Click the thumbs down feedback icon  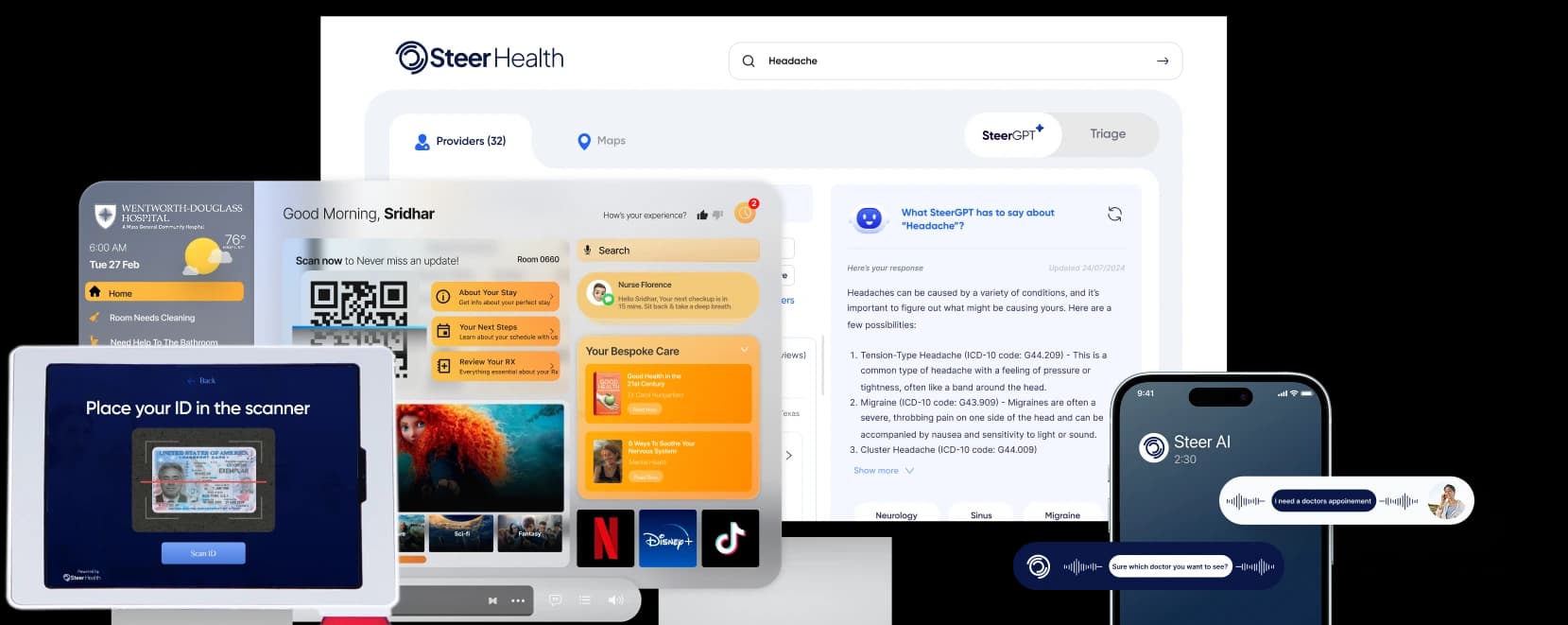click(717, 216)
